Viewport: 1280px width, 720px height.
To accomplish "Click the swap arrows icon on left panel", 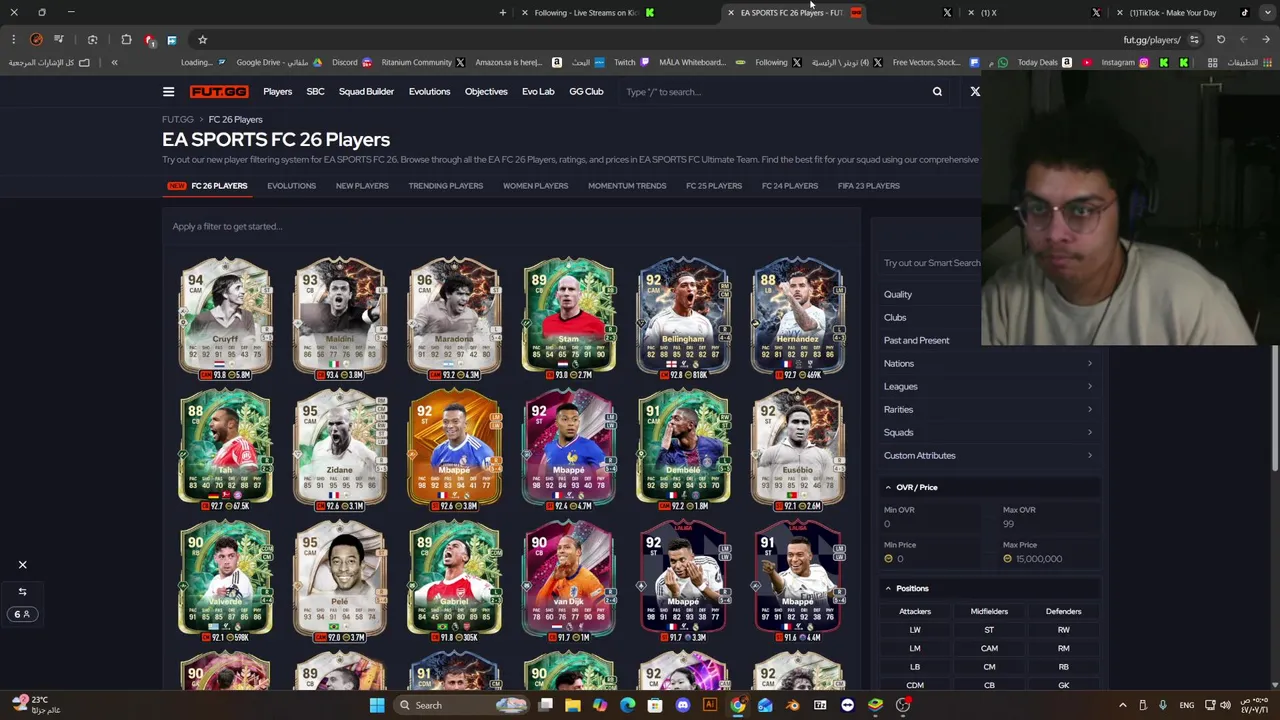I will coord(22,591).
